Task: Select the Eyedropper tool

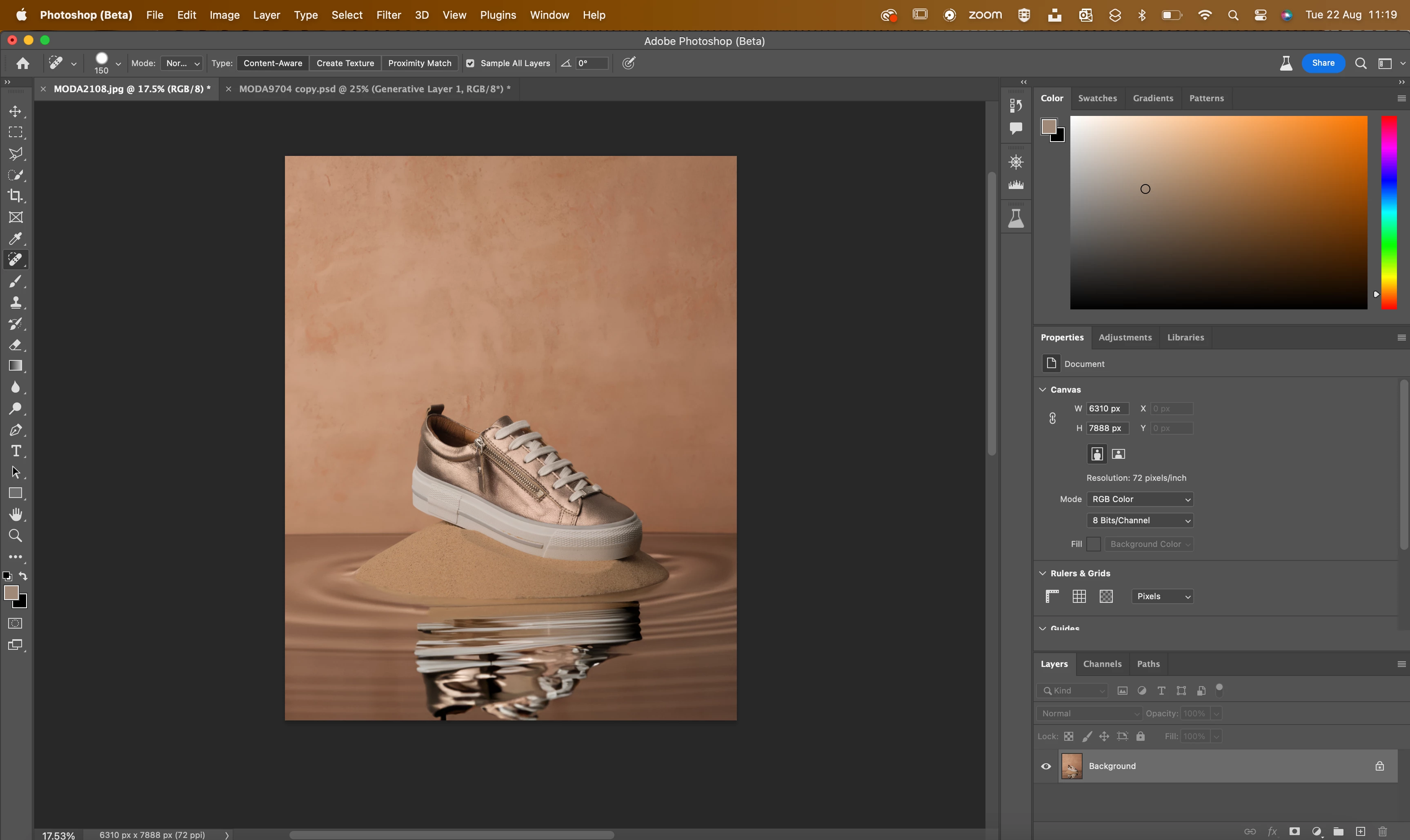Action: click(16, 238)
